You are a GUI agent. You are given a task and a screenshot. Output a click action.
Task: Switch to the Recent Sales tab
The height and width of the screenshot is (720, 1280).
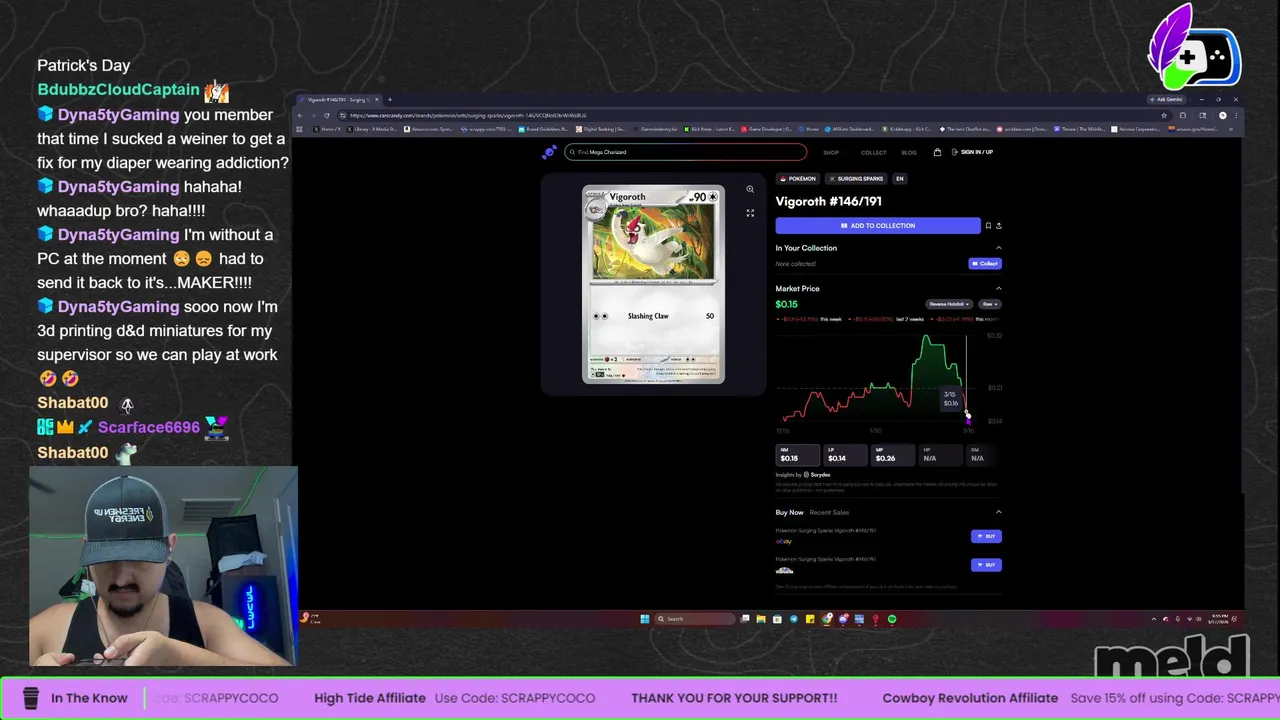pyautogui.click(x=829, y=513)
